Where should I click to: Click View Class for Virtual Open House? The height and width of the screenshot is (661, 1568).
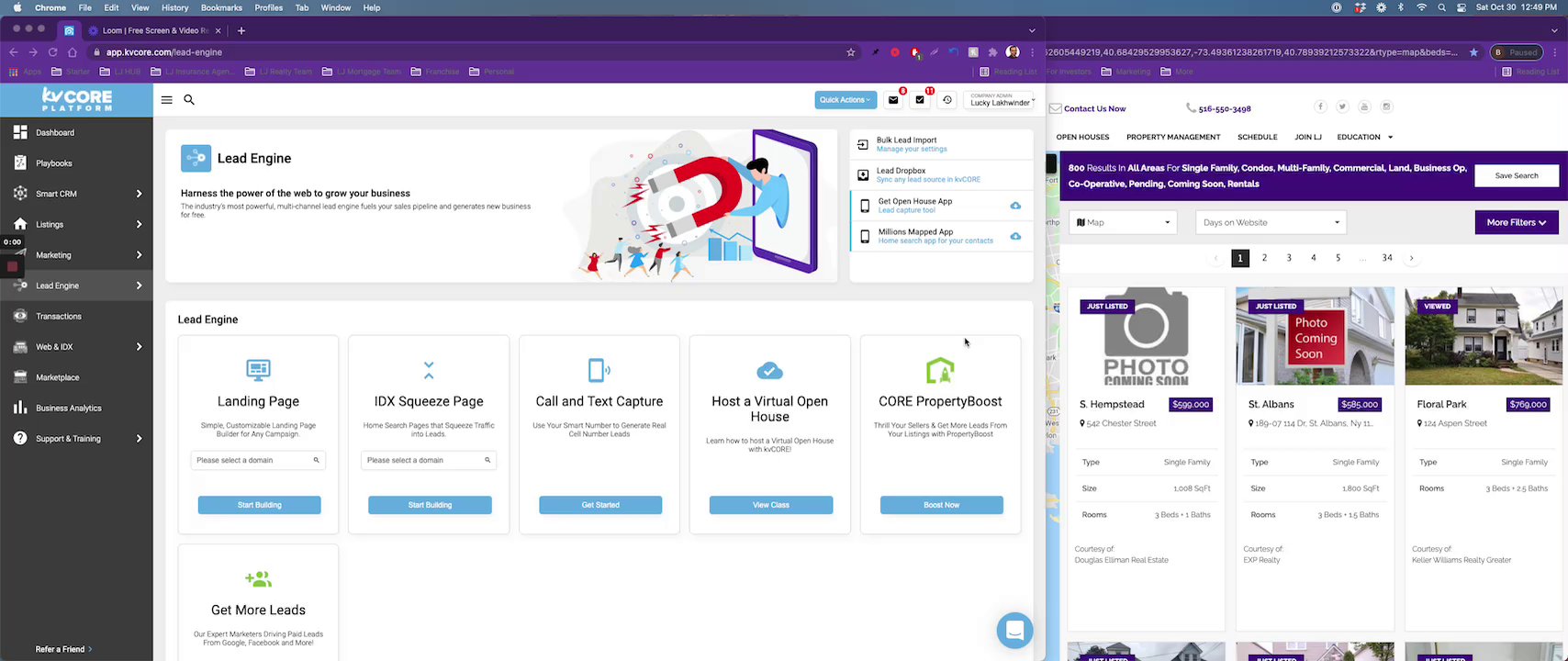coord(771,505)
